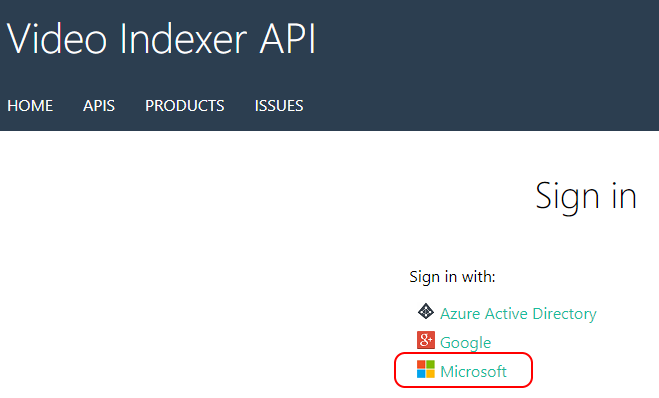The height and width of the screenshot is (398, 659).
Task: Click the word "Azure" in the sign-in list
Action: 460,314
